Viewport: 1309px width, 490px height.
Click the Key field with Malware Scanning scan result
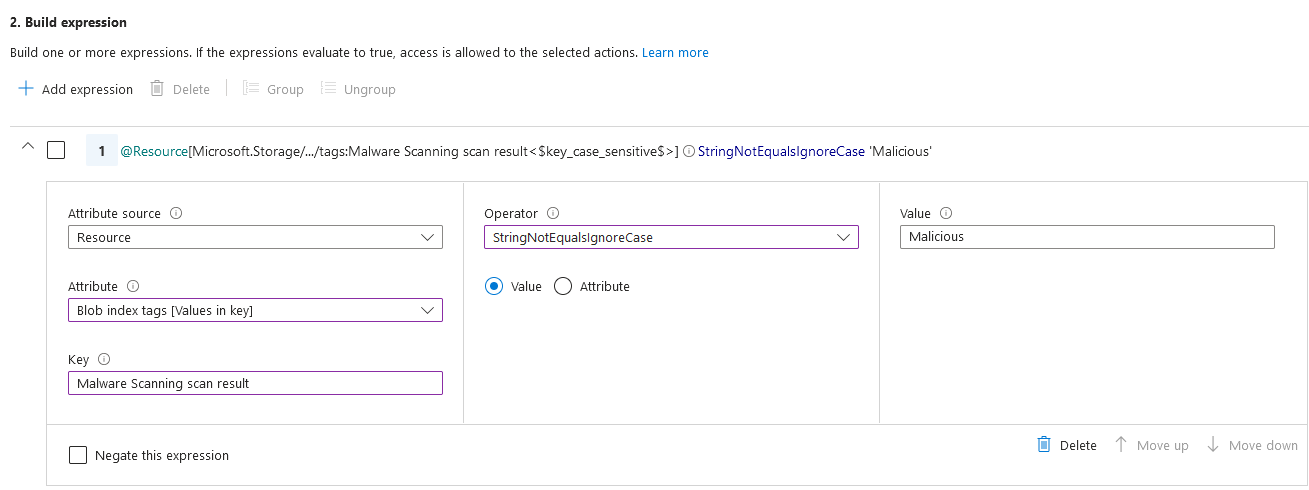[x=255, y=383]
